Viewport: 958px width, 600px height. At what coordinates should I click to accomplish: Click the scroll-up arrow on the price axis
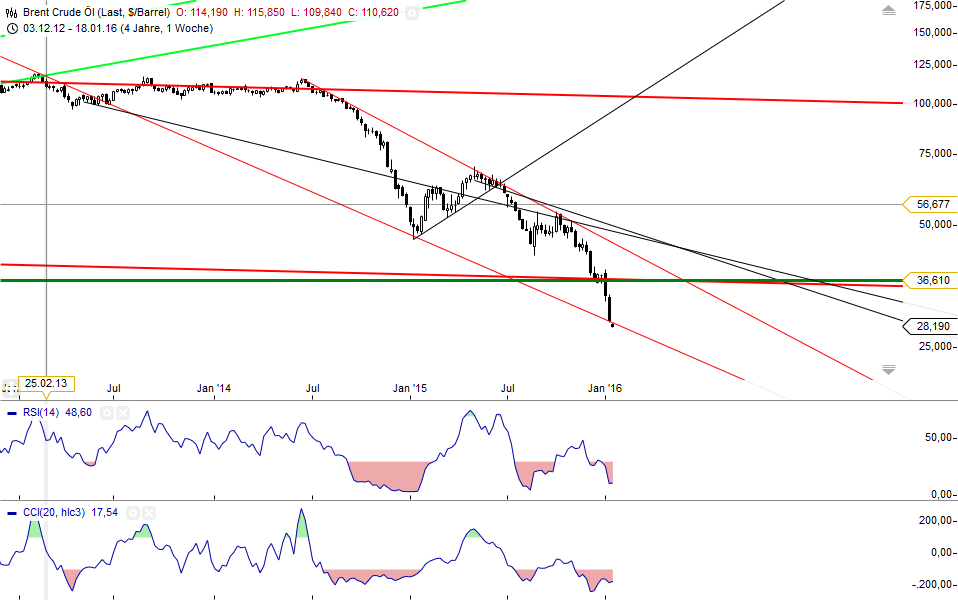coord(889,12)
